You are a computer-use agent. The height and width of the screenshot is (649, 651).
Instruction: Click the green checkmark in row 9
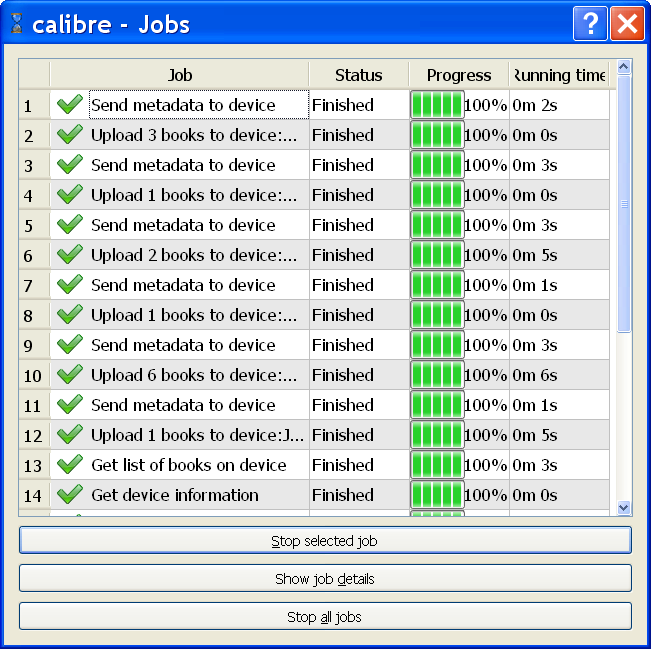coord(70,344)
